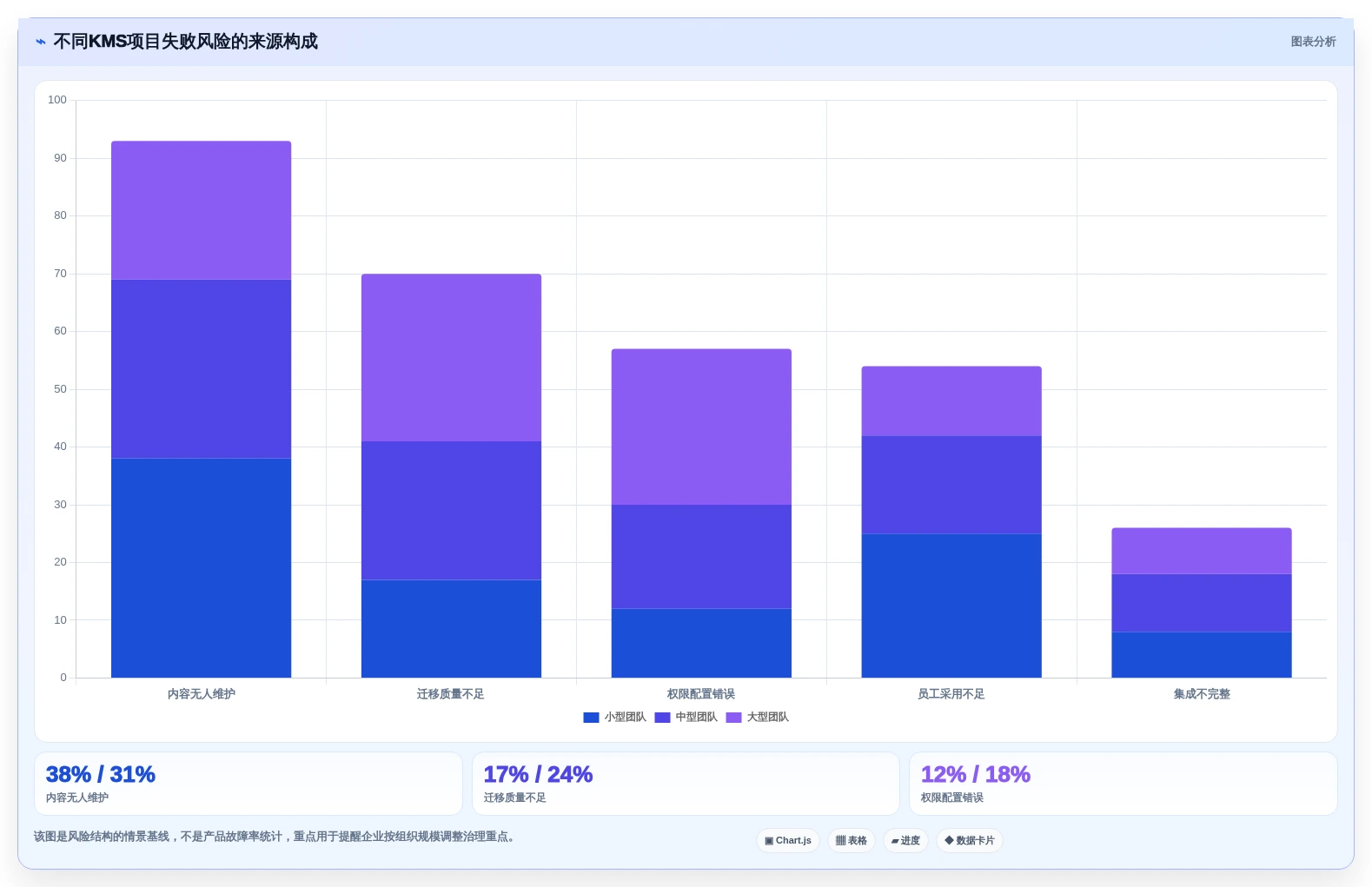Click the Chart.js tag chip

click(x=788, y=841)
